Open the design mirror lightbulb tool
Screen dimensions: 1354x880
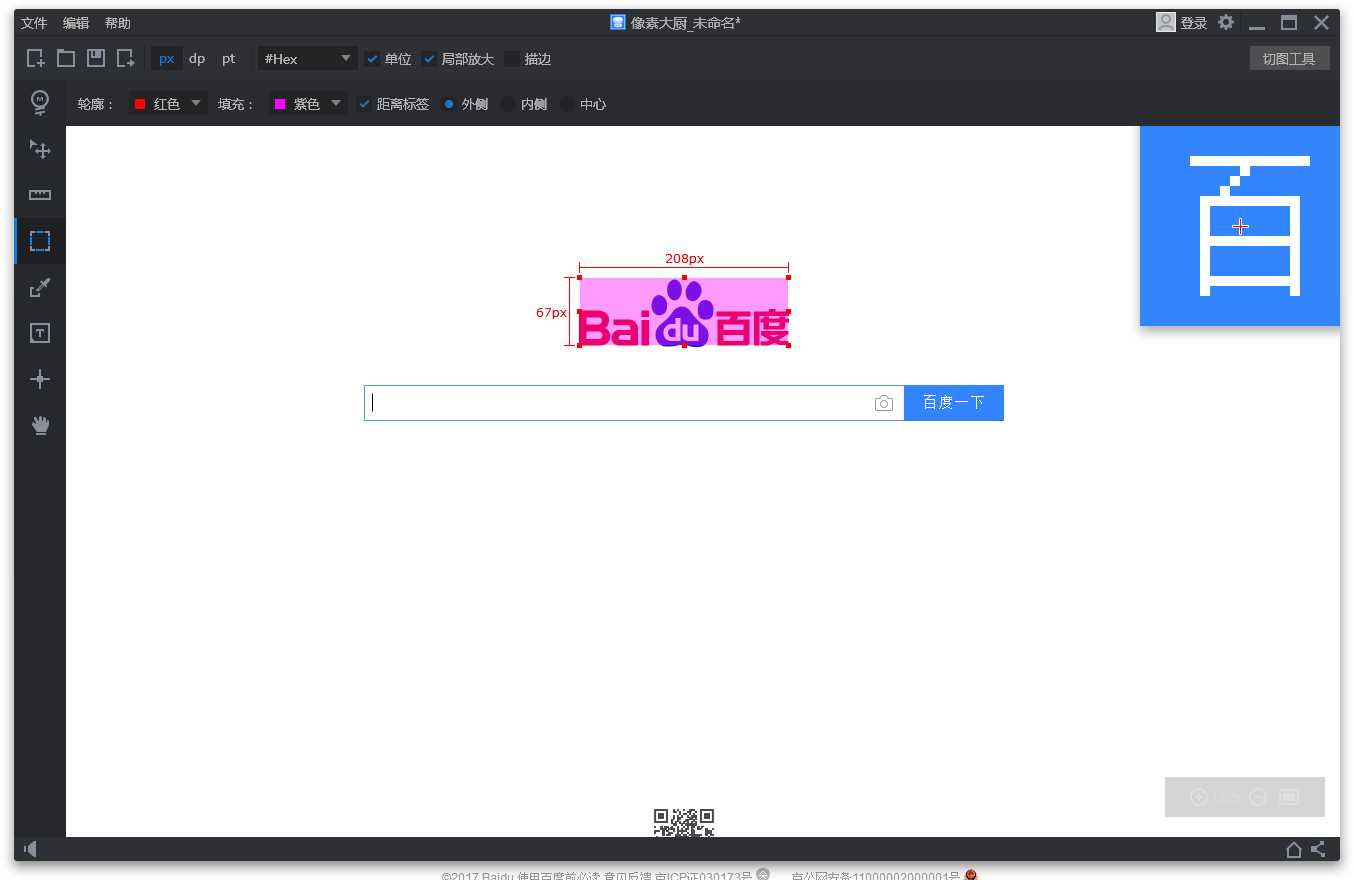[x=40, y=102]
